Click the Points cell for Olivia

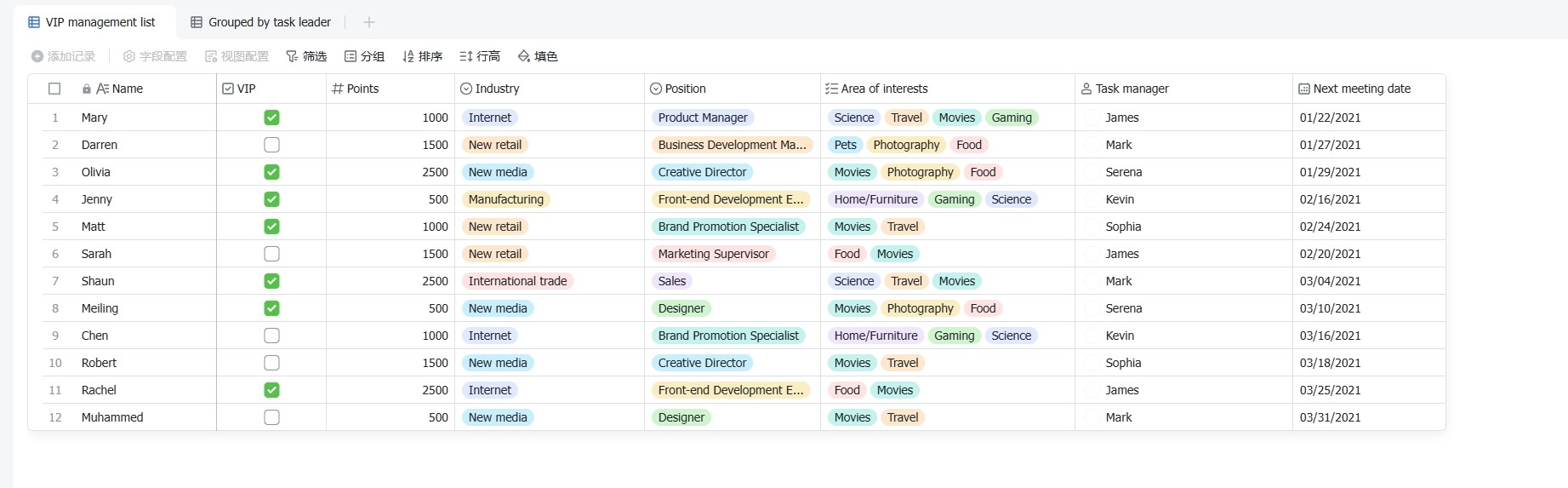(x=391, y=172)
